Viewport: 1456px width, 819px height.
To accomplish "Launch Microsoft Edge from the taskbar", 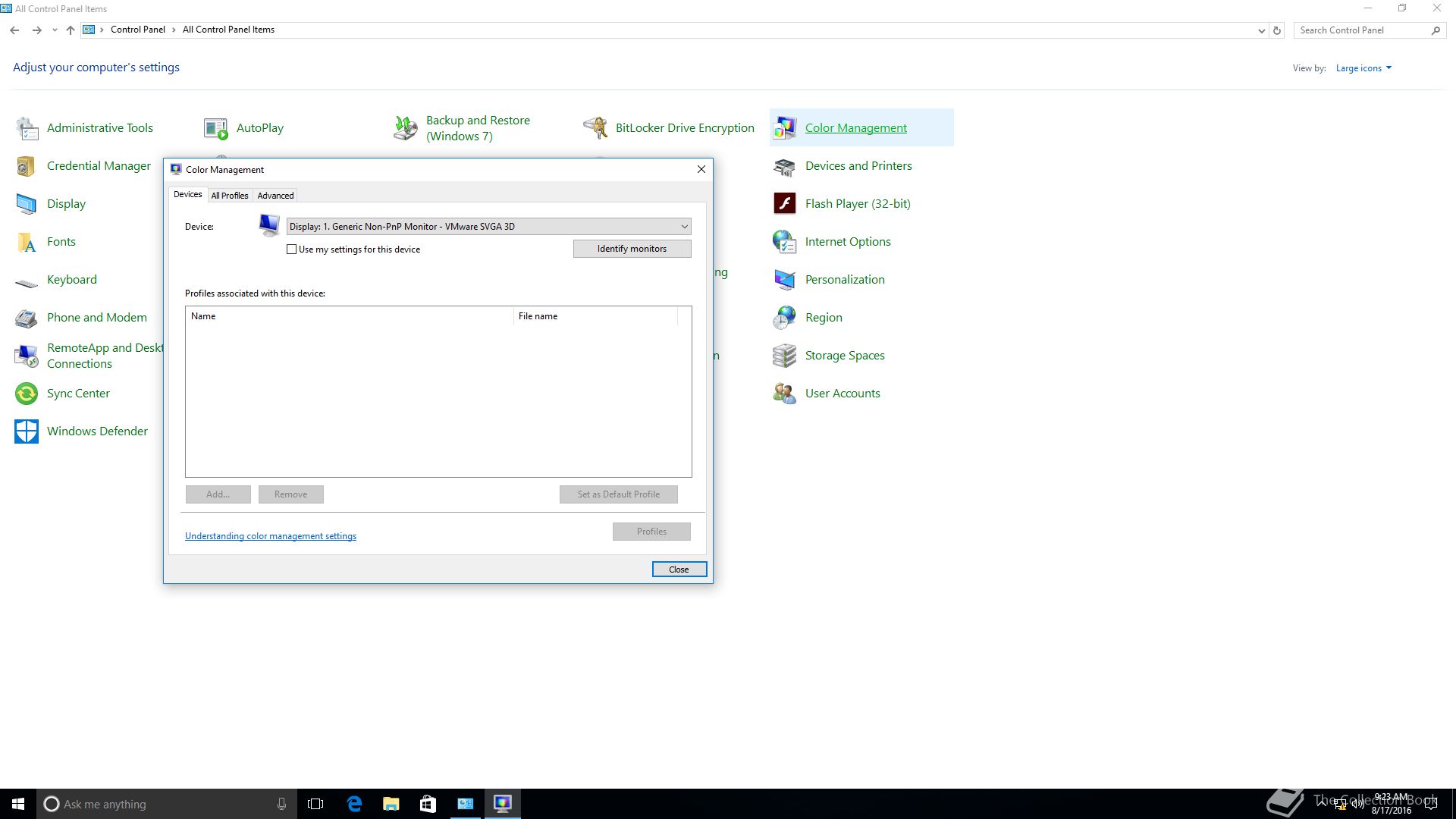I will 354,804.
